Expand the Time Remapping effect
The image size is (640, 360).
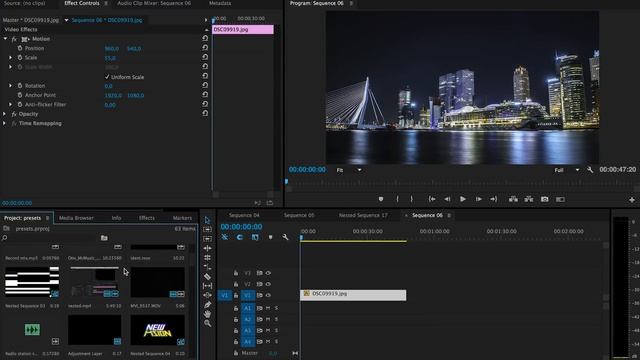4,123
